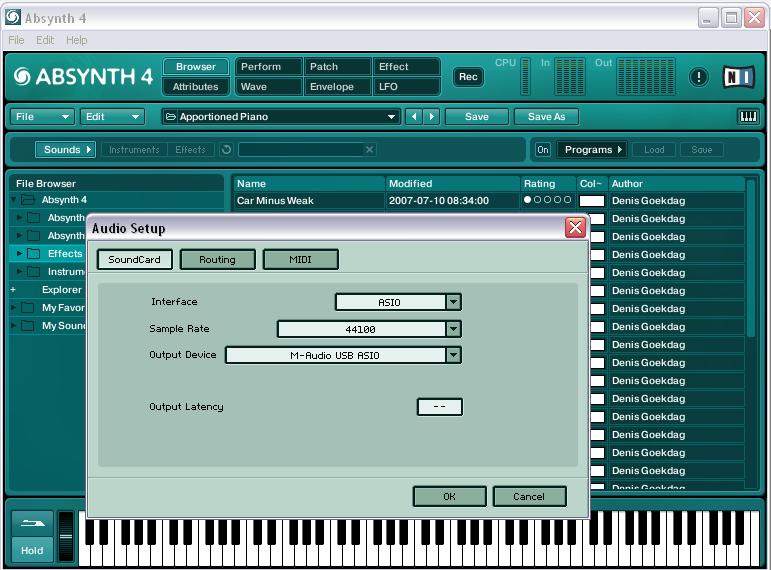Open the Browser view
The height and width of the screenshot is (570, 771).
click(x=196, y=66)
